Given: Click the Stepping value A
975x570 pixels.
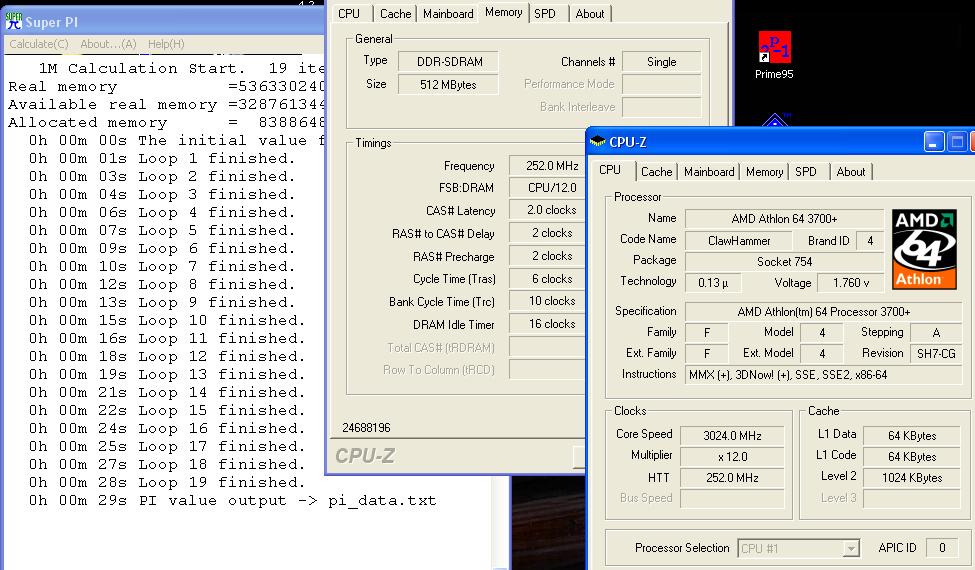Looking at the screenshot, I should pyautogui.click(x=936, y=333).
